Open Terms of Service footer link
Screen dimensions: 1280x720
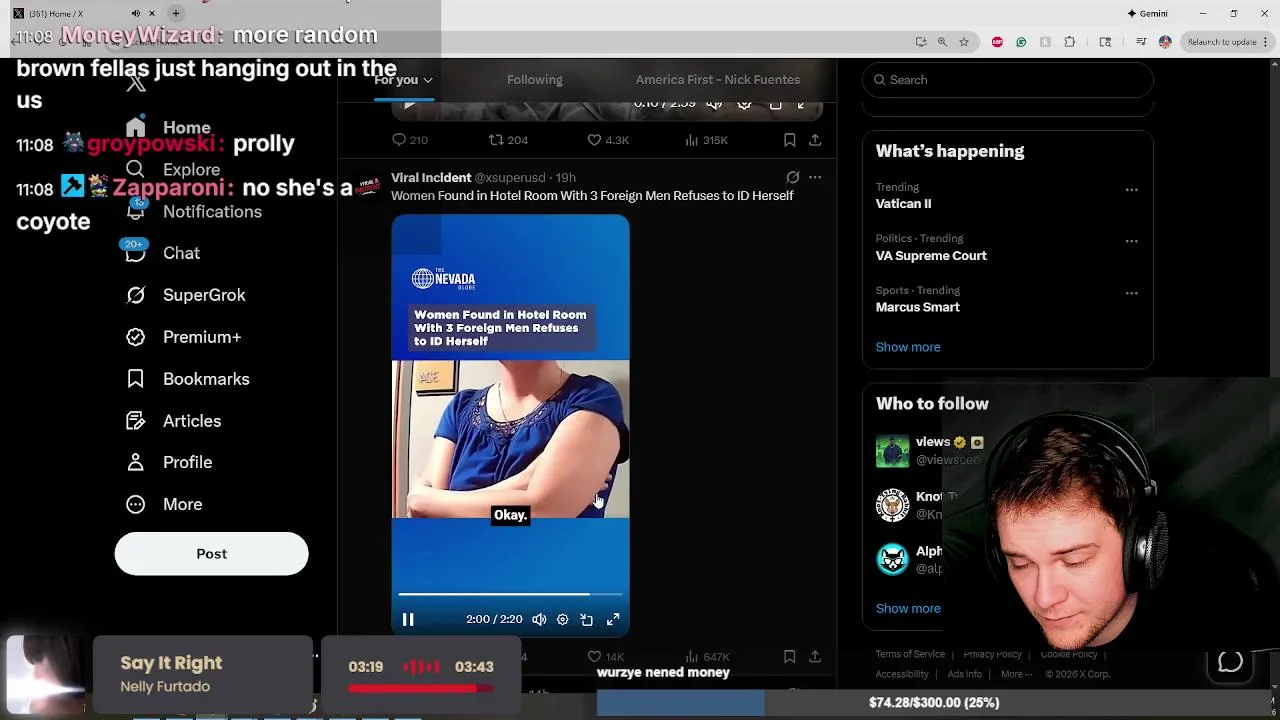tap(910, 654)
